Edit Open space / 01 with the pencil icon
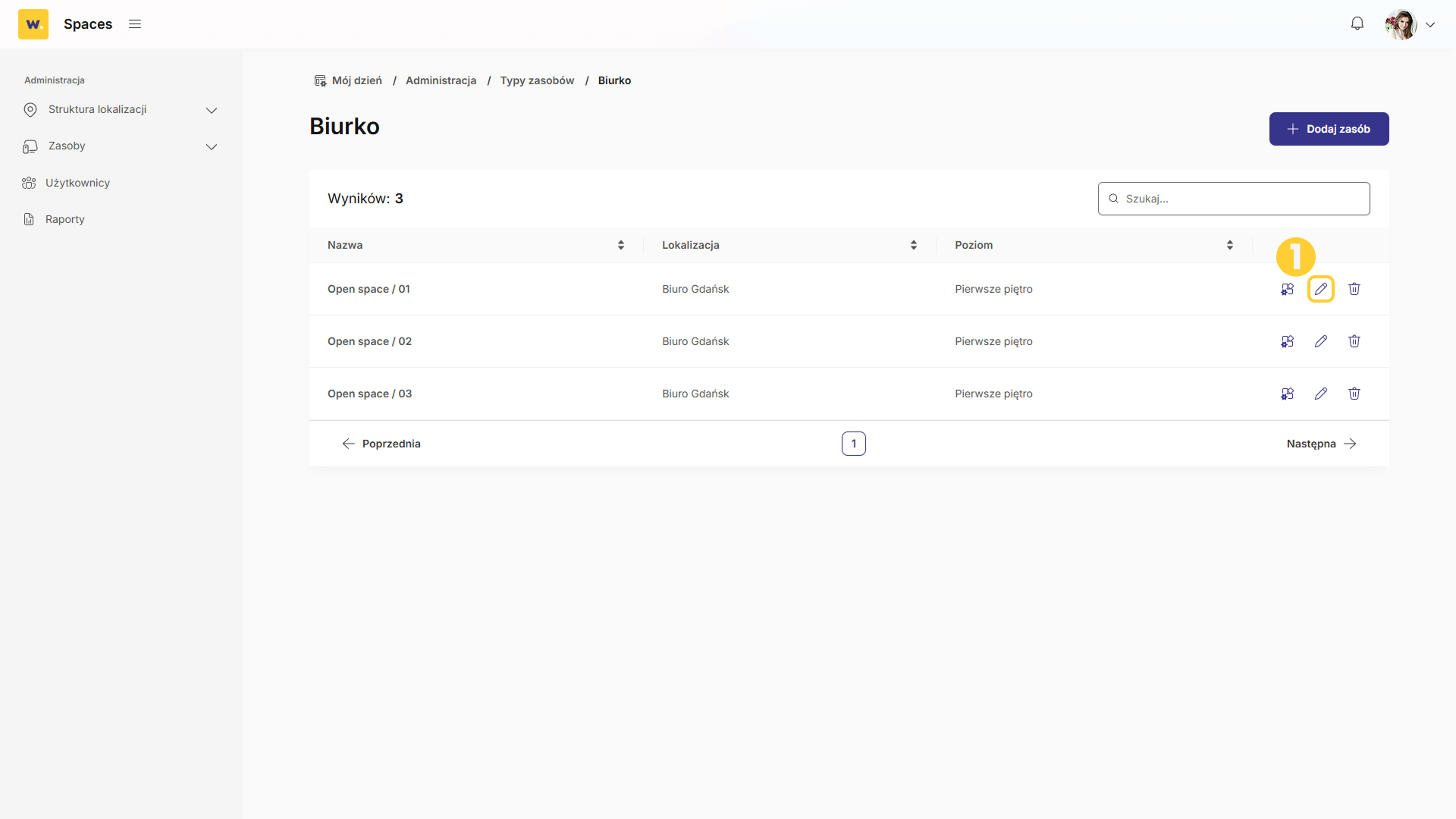1456x819 pixels. 1321,289
